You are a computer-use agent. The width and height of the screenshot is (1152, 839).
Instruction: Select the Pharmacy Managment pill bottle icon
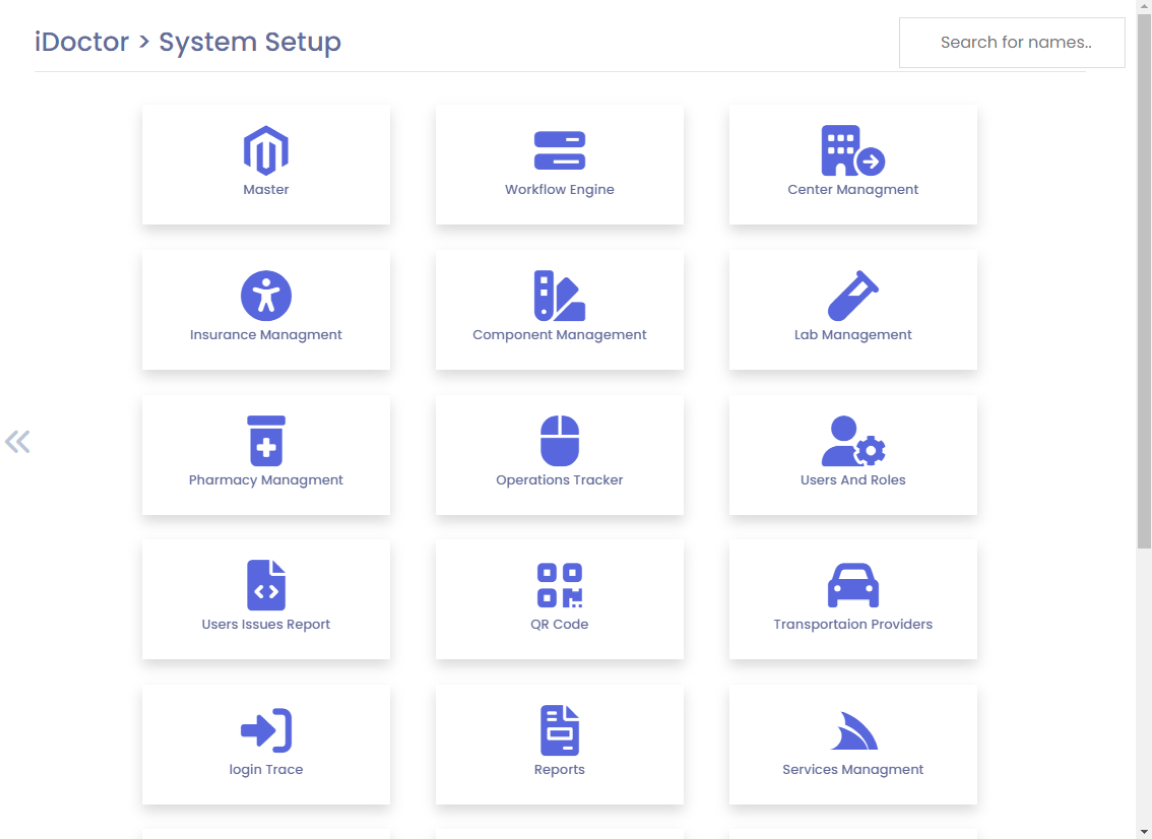(266, 441)
